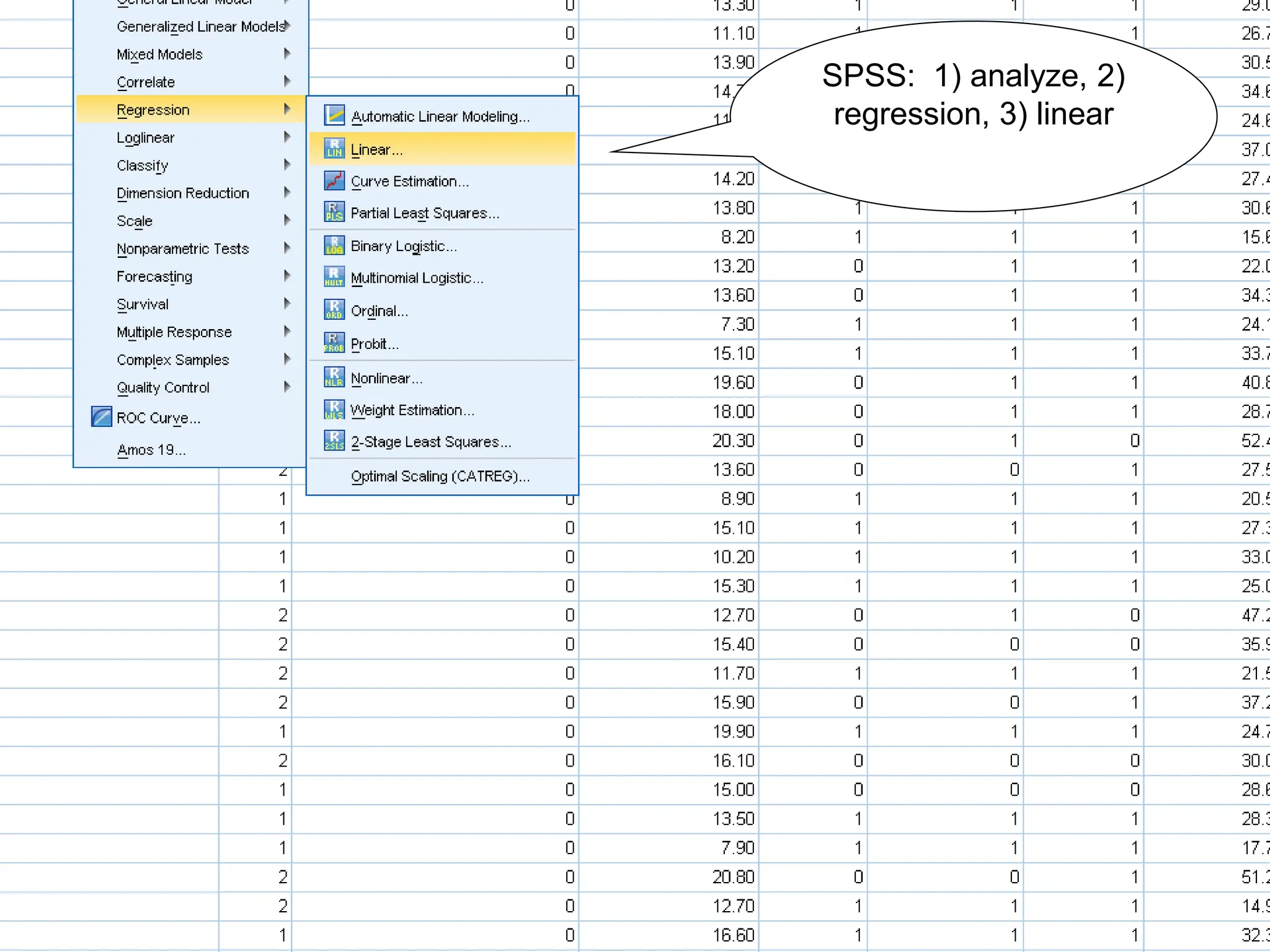Select data cell with value 7.90

click(x=669, y=848)
